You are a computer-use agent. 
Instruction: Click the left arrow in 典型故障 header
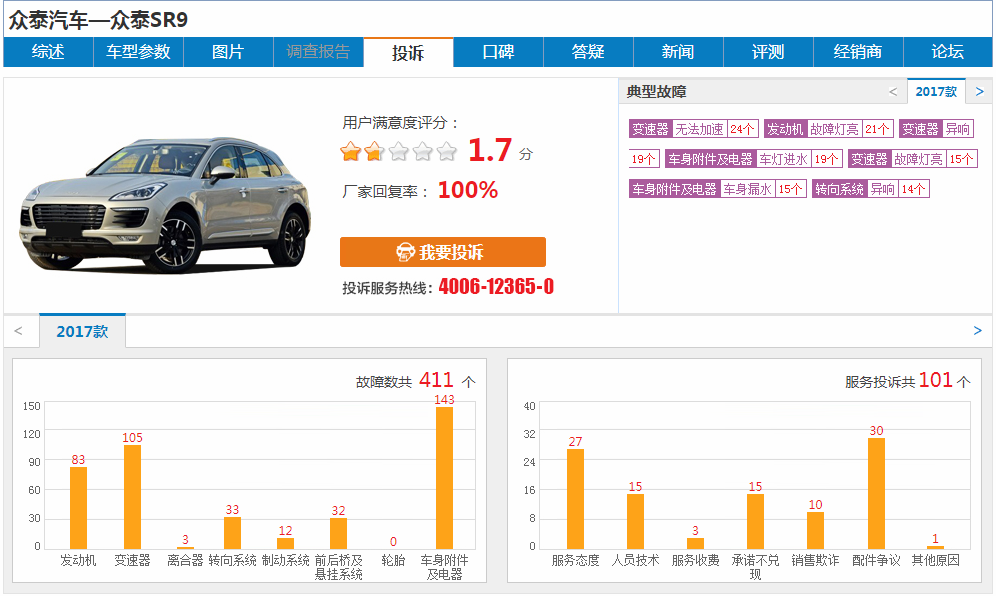coord(893,92)
